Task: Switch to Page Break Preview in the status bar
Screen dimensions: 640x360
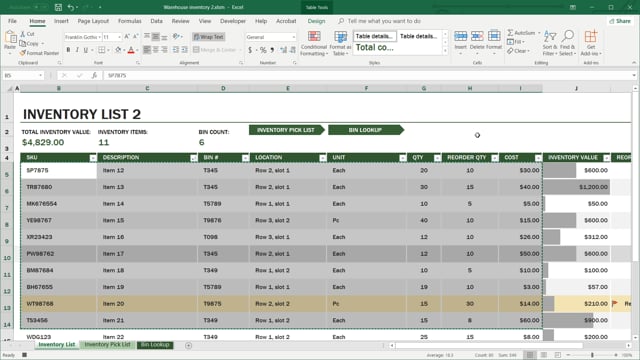Action: pyautogui.click(x=558, y=355)
